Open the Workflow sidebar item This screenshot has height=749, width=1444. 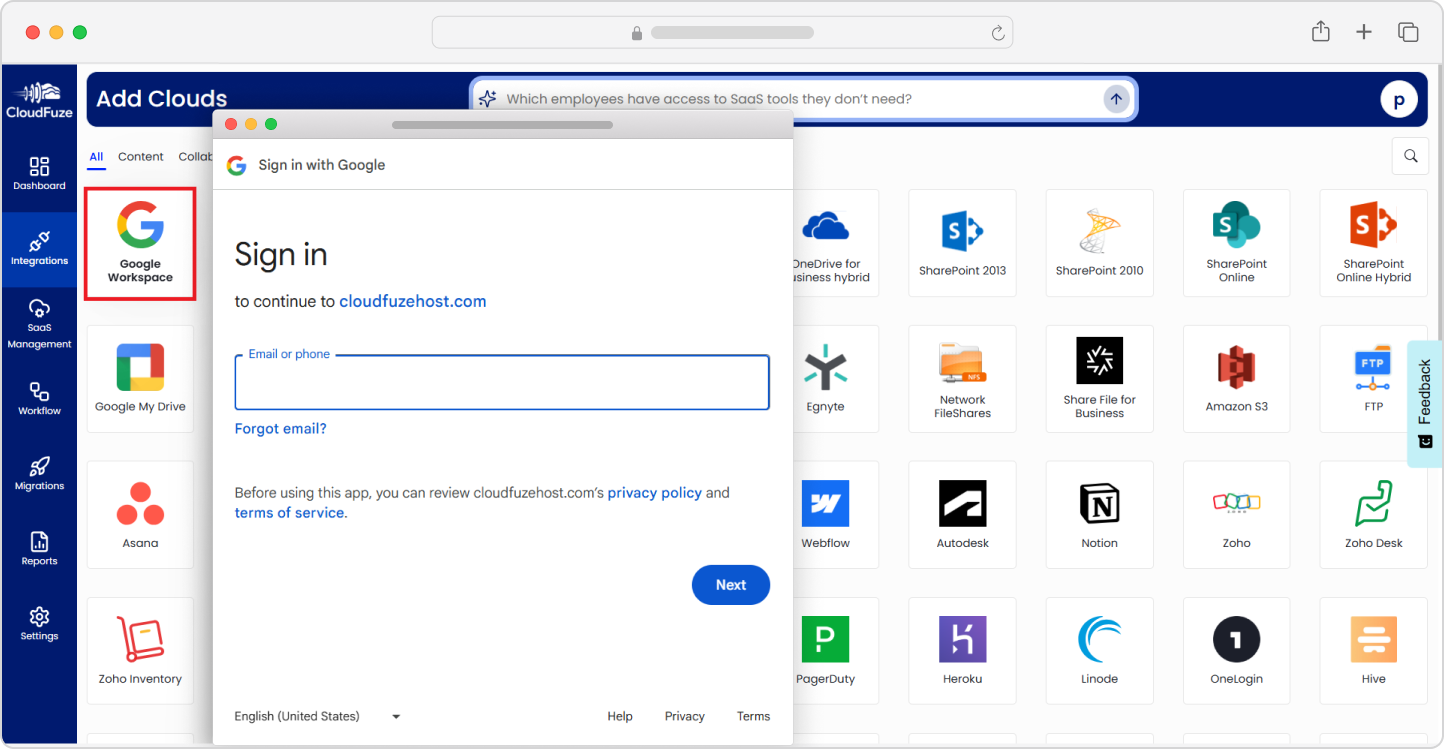click(x=39, y=398)
